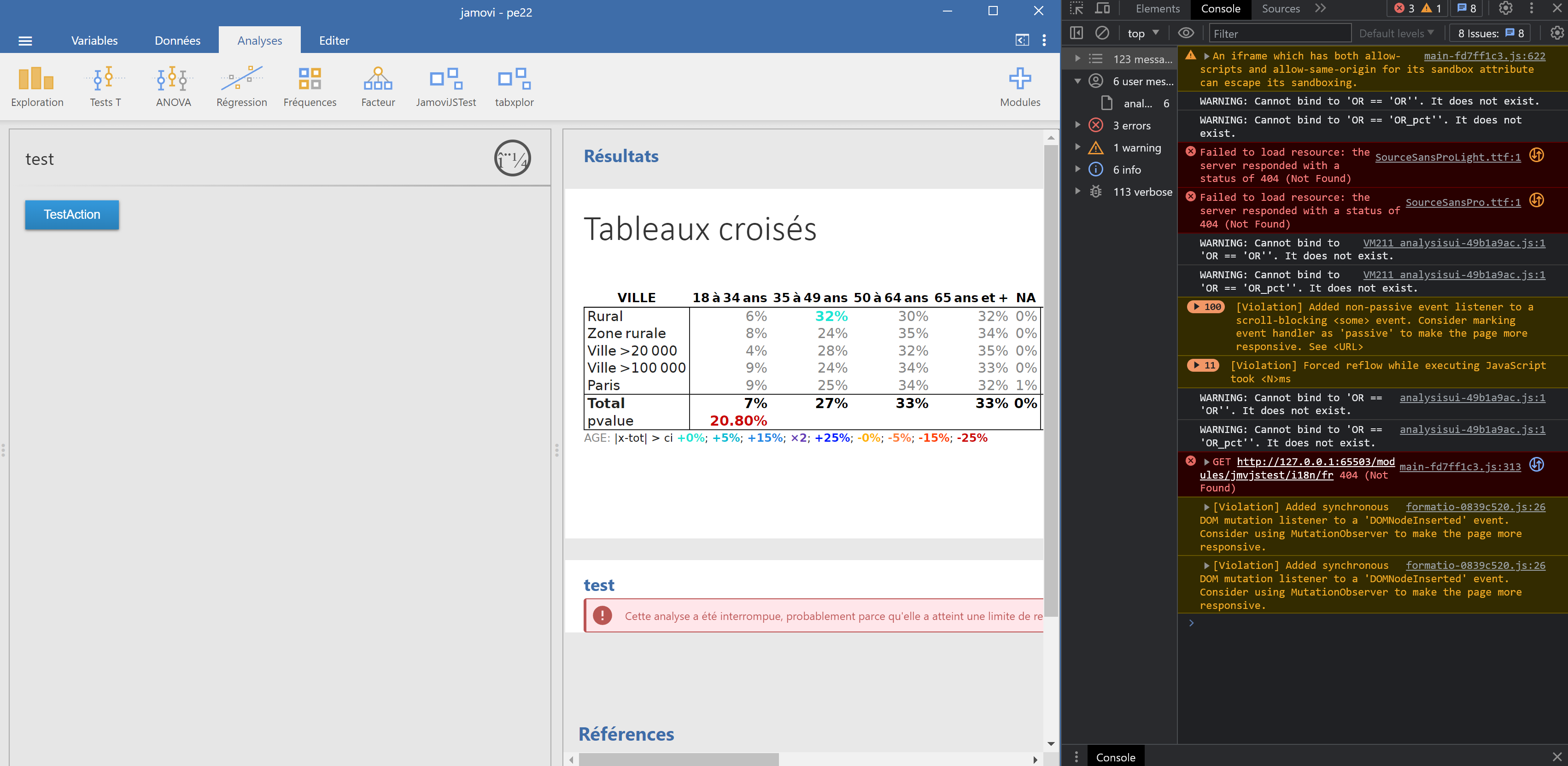The image size is (1568, 766).
Task: Toggle the live expression eye icon
Action: [x=1185, y=33]
